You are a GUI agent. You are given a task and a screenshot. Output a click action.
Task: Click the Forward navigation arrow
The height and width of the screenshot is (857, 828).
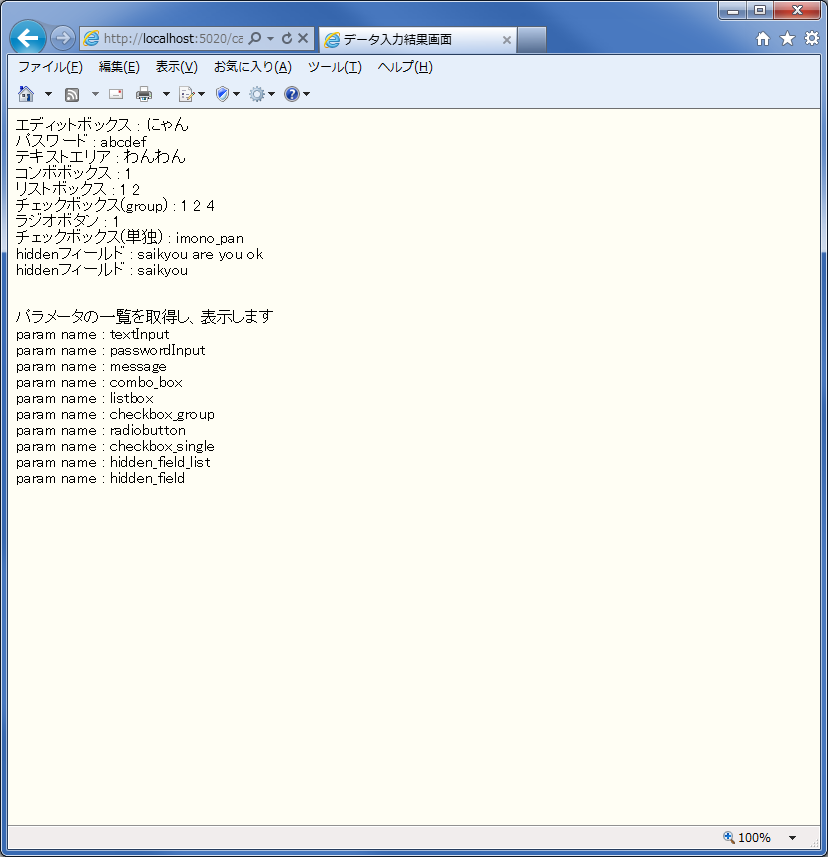(x=62, y=38)
